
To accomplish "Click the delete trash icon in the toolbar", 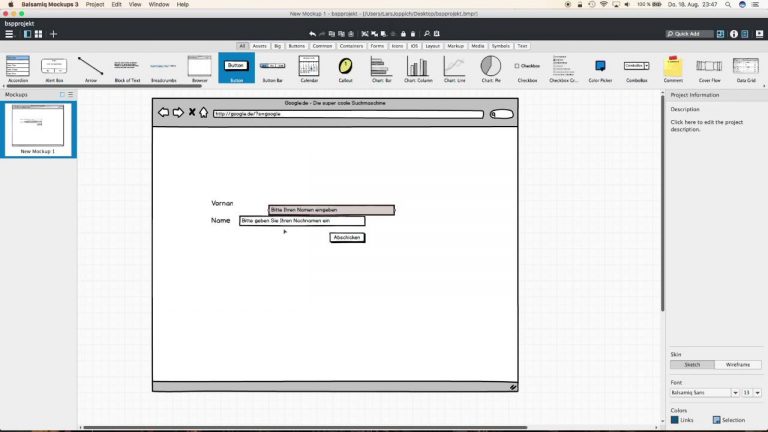I will [x=351, y=34].
